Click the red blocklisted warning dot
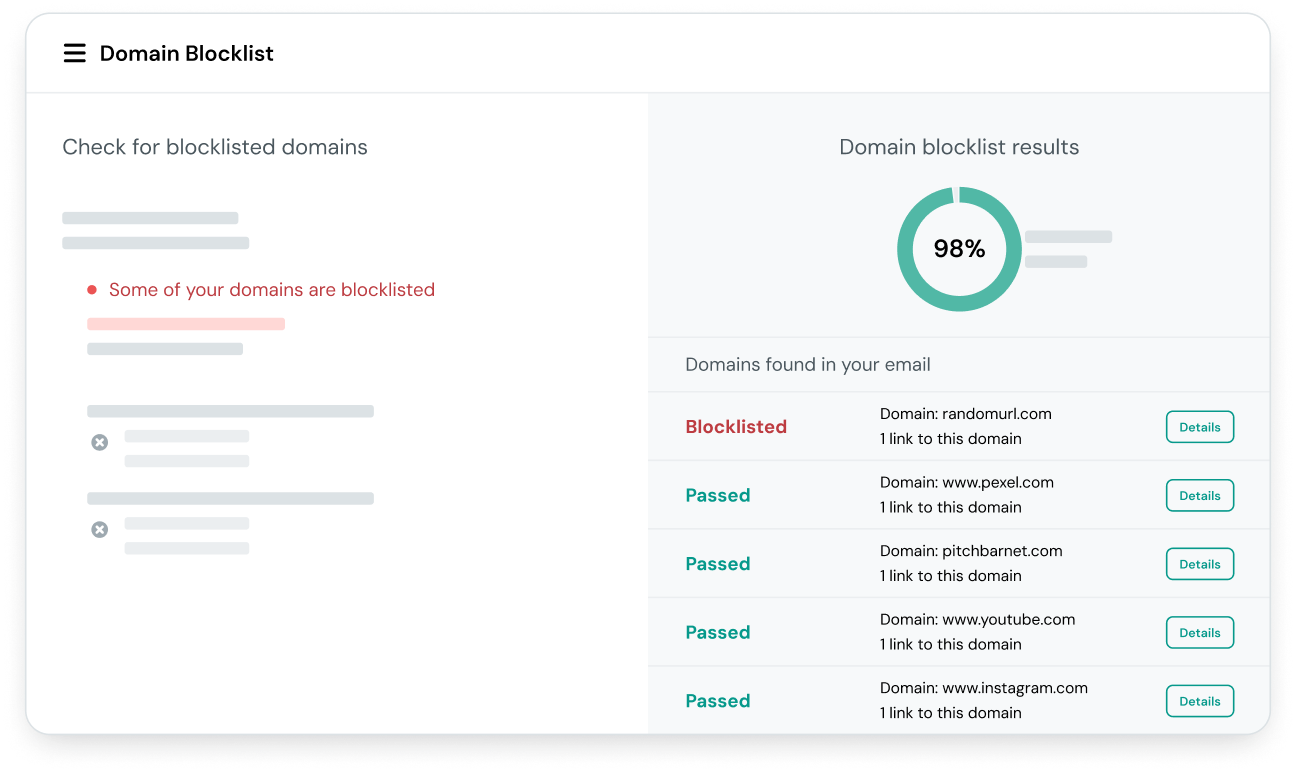This screenshot has height=773, width=1296. click(92, 290)
